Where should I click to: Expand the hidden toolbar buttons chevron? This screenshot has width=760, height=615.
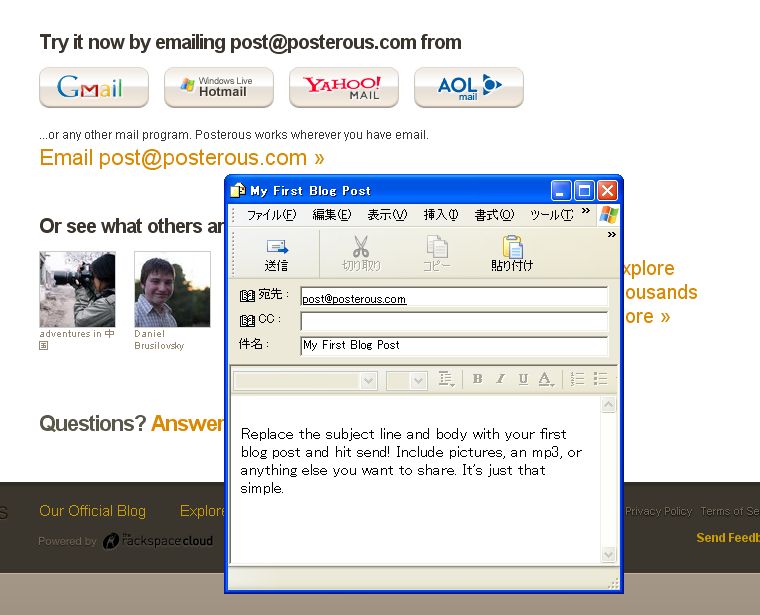[x=612, y=235]
